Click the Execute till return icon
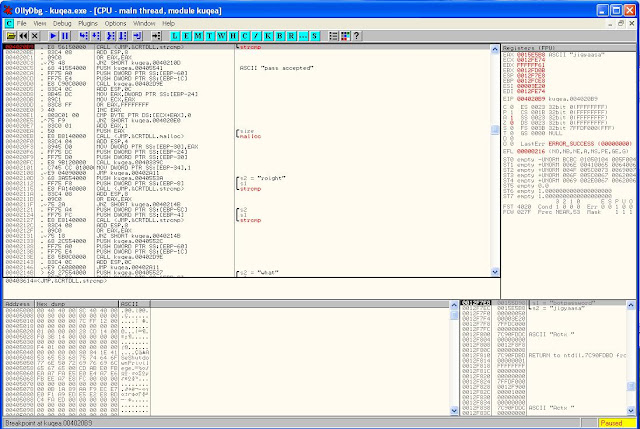This screenshot has height=429, width=640. click(x=137, y=36)
